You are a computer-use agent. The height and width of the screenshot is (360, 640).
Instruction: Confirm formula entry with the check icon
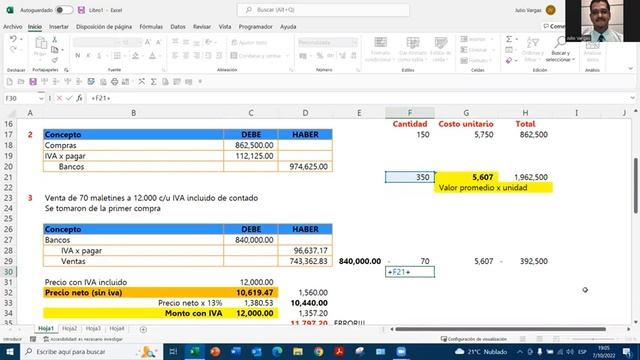click(x=69, y=98)
